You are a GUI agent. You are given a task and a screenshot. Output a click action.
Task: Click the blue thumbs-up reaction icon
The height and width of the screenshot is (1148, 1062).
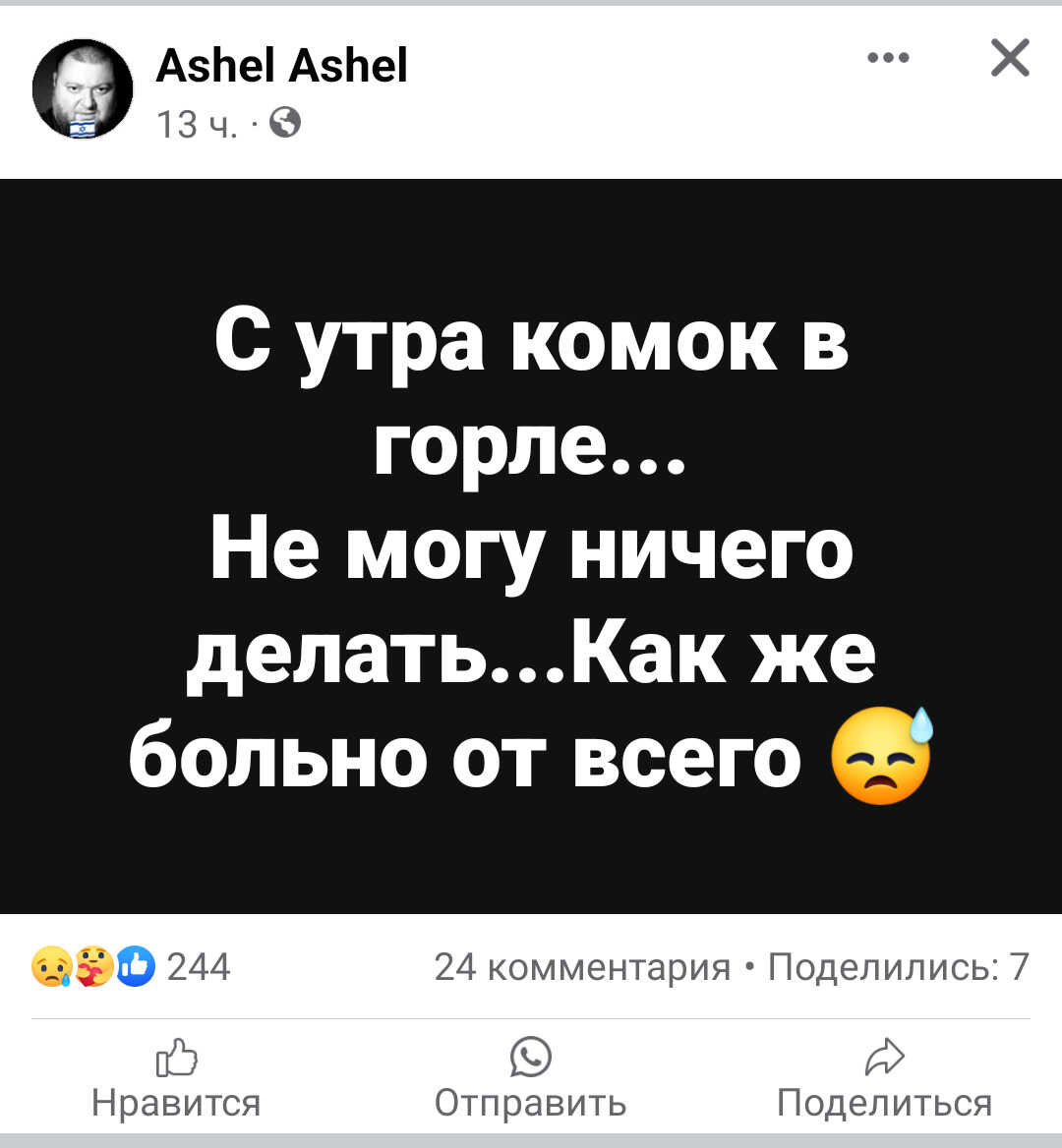(136, 966)
